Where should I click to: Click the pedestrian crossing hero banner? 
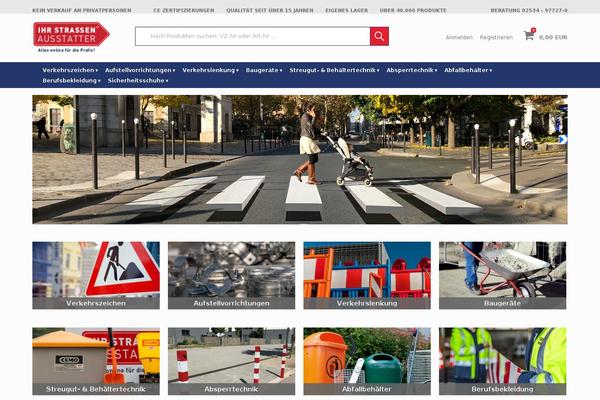click(x=300, y=159)
